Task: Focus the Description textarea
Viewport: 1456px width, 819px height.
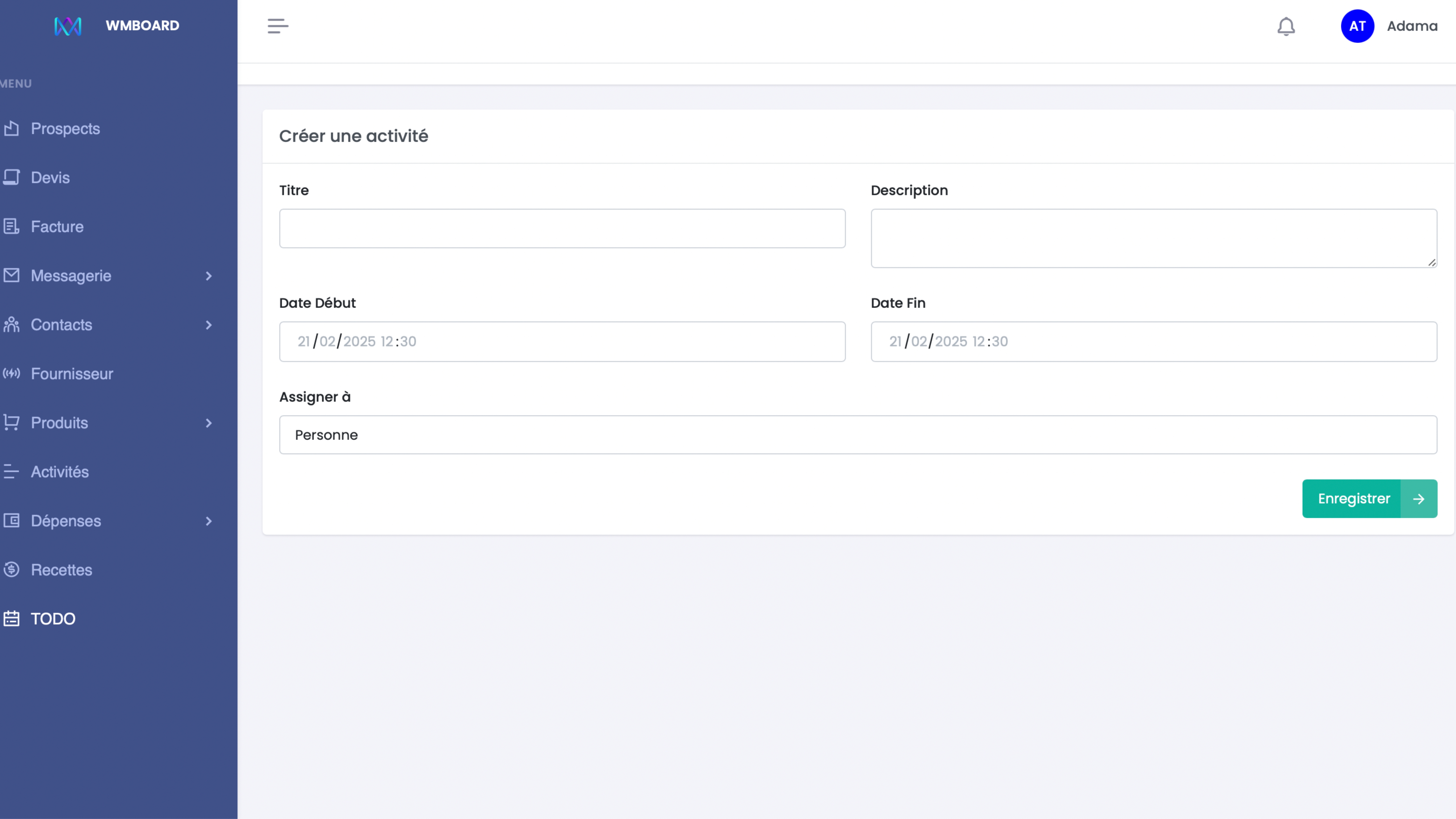Action: point(1154,239)
